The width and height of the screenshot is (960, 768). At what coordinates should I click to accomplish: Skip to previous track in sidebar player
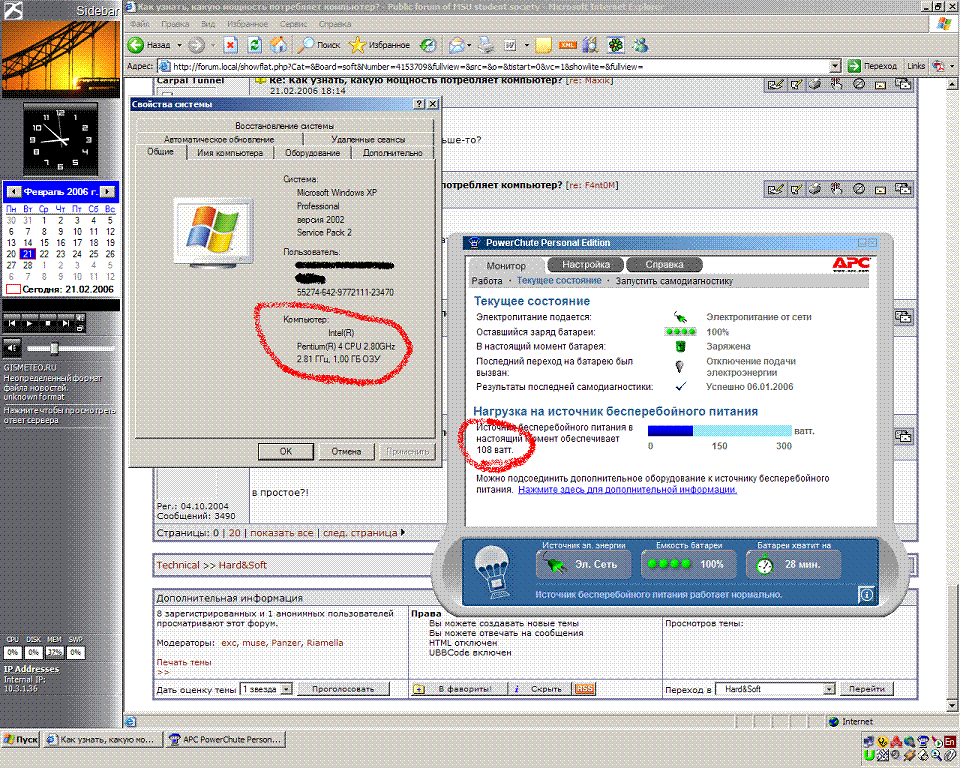tap(11, 323)
